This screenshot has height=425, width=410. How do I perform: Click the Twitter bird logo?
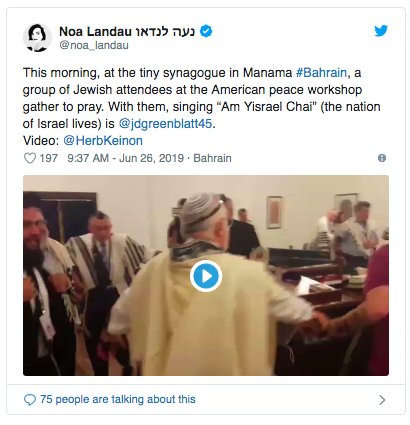click(x=381, y=31)
